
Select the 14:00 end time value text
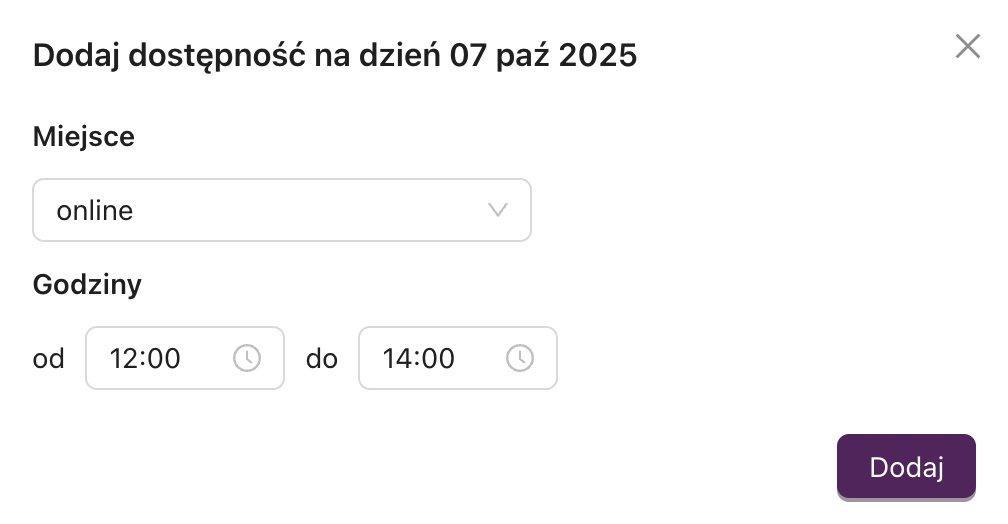point(418,358)
